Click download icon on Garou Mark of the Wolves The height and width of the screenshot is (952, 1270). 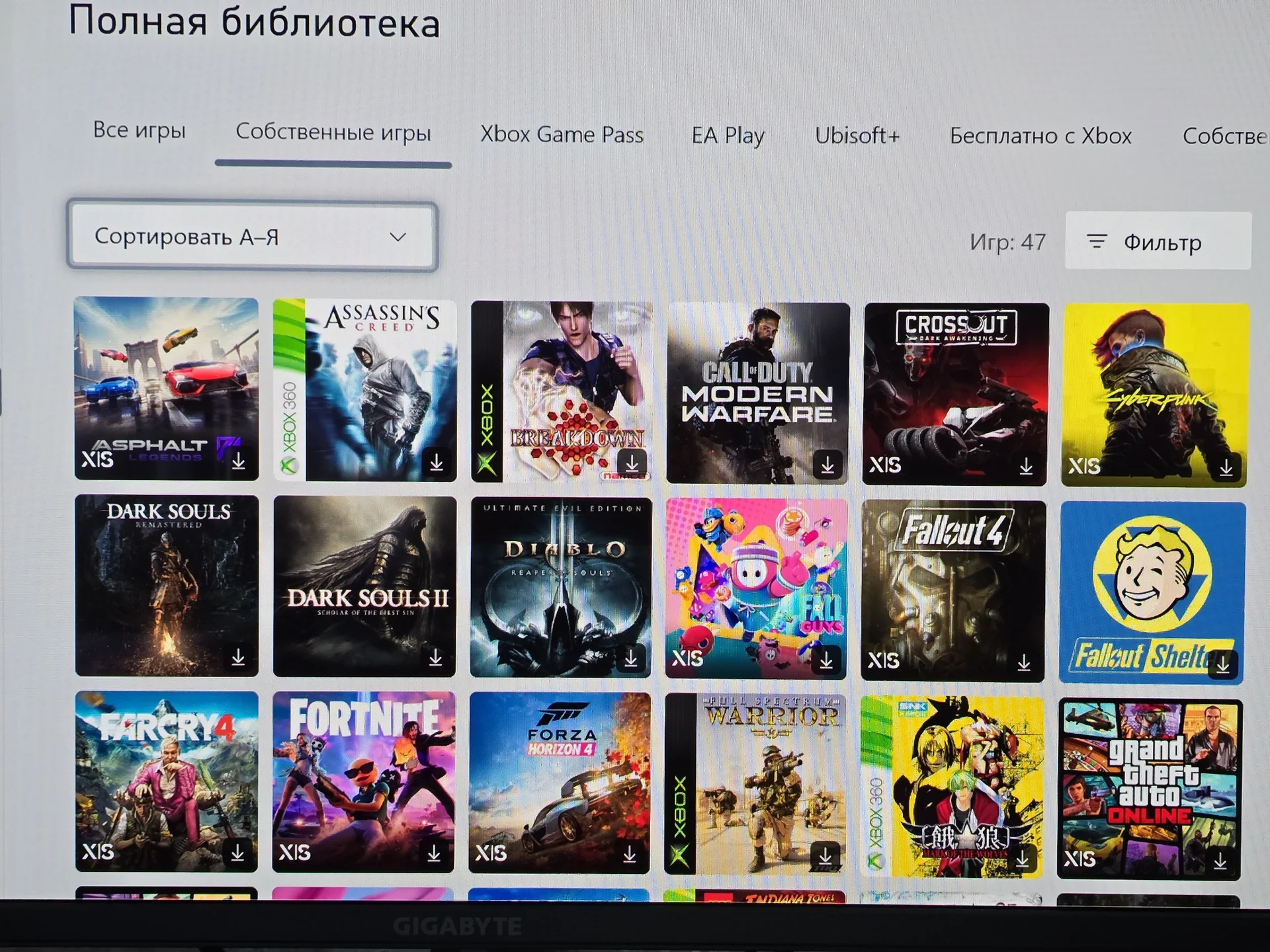click(x=1022, y=858)
